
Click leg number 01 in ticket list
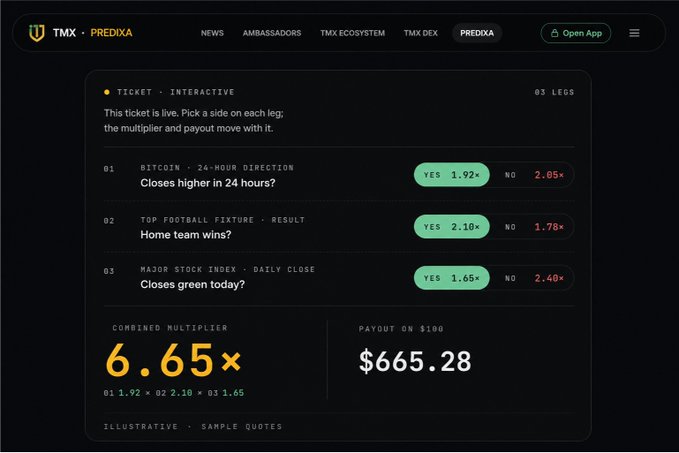(109, 169)
